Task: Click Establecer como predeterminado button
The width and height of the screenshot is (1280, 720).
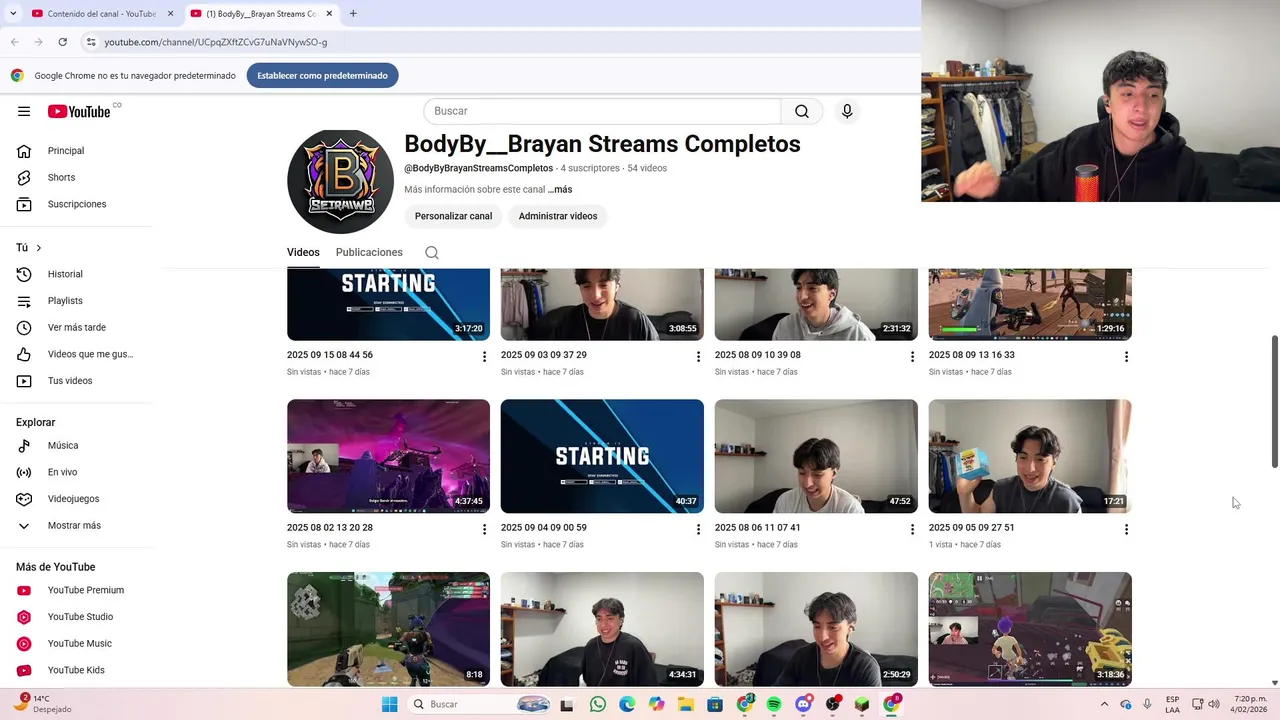Action: [322, 76]
